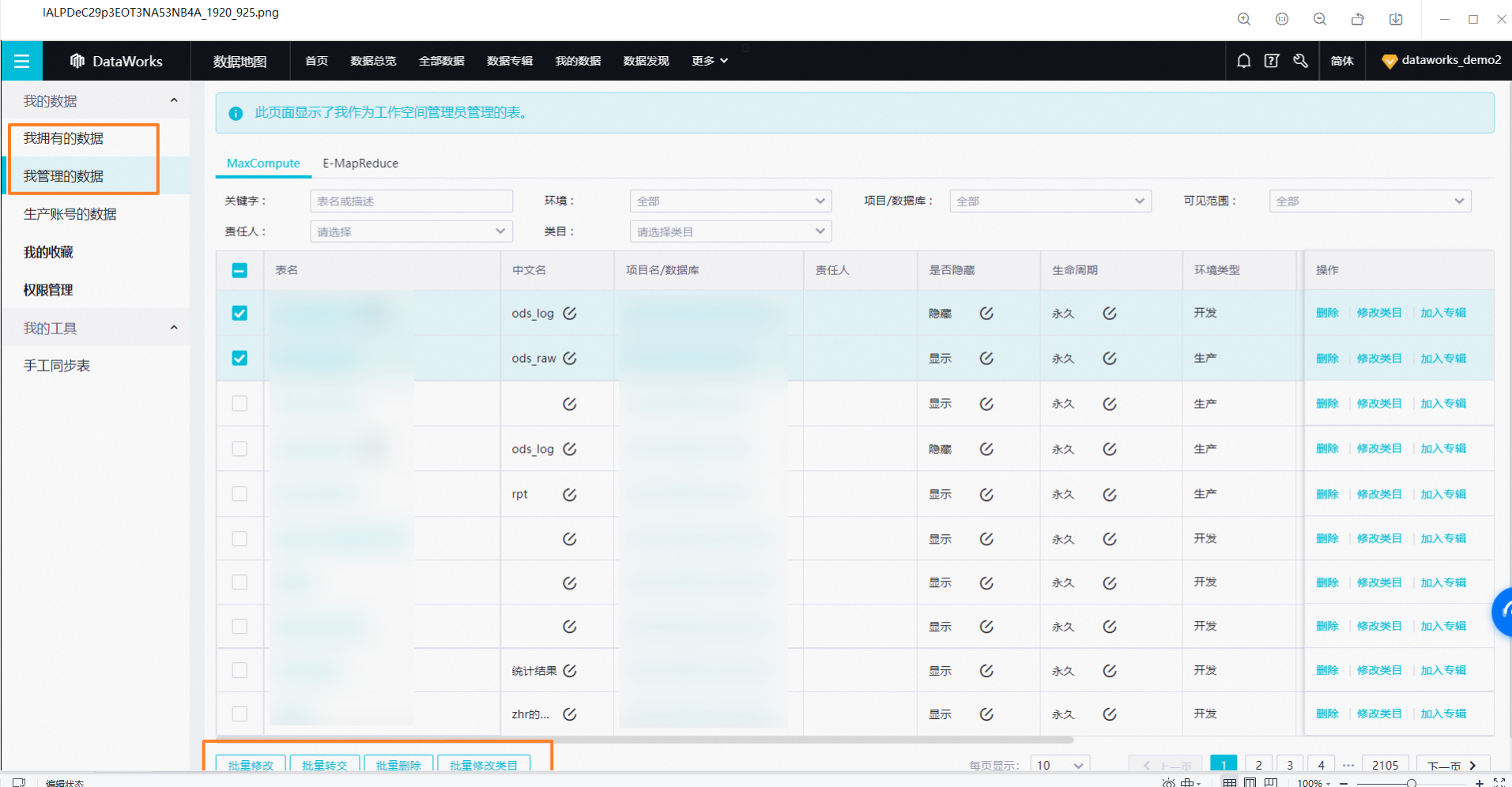Collapse the 我的工具 sidebar section
Screen dimensions: 1512x787
(x=174, y=328)
